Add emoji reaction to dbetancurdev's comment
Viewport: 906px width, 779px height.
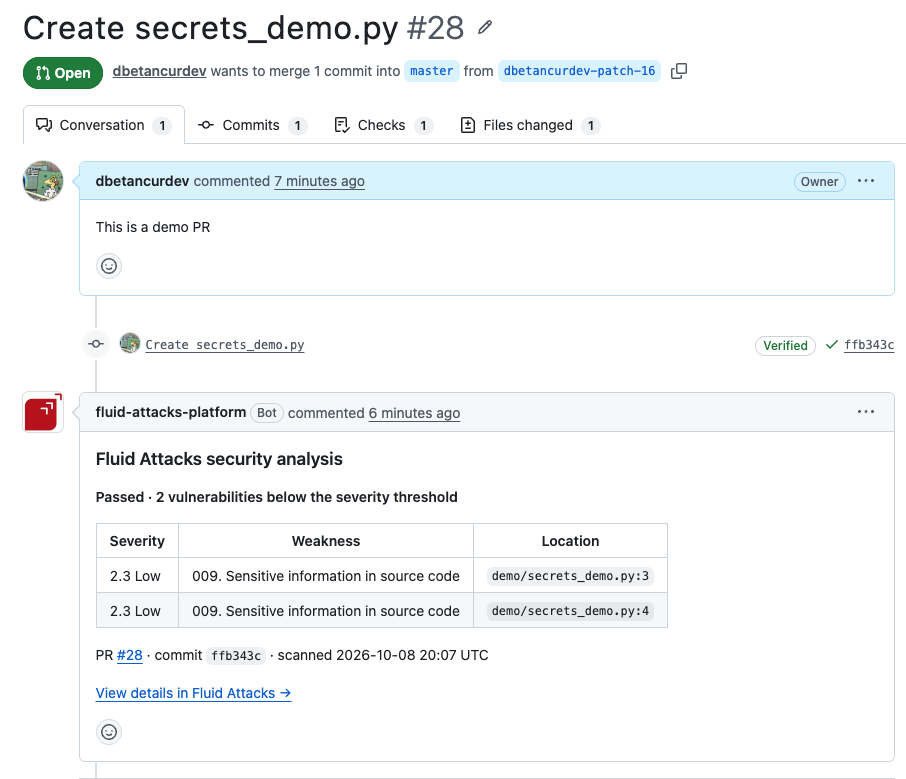[109, 266]
